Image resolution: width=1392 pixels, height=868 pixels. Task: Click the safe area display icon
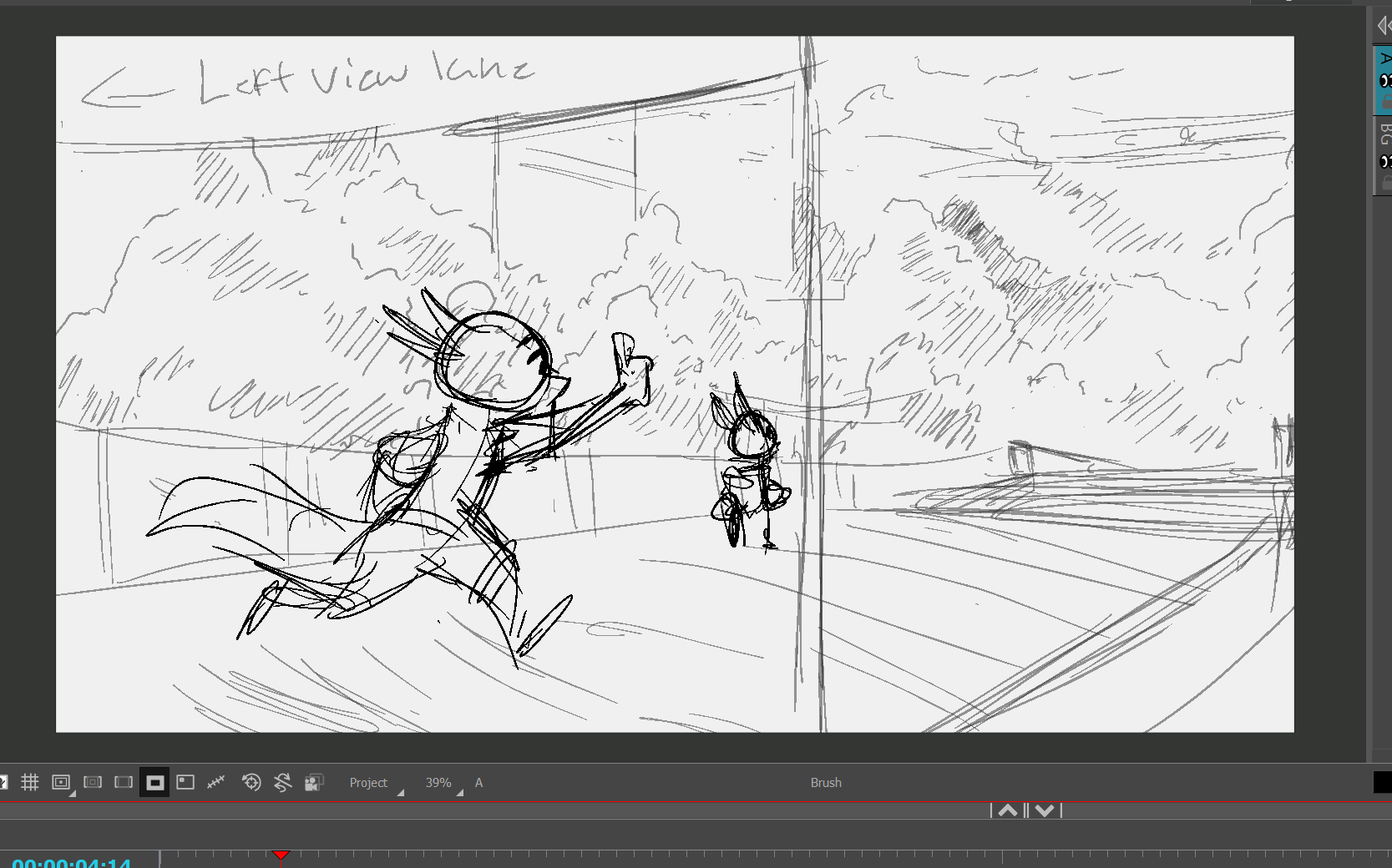click(60, 782)
